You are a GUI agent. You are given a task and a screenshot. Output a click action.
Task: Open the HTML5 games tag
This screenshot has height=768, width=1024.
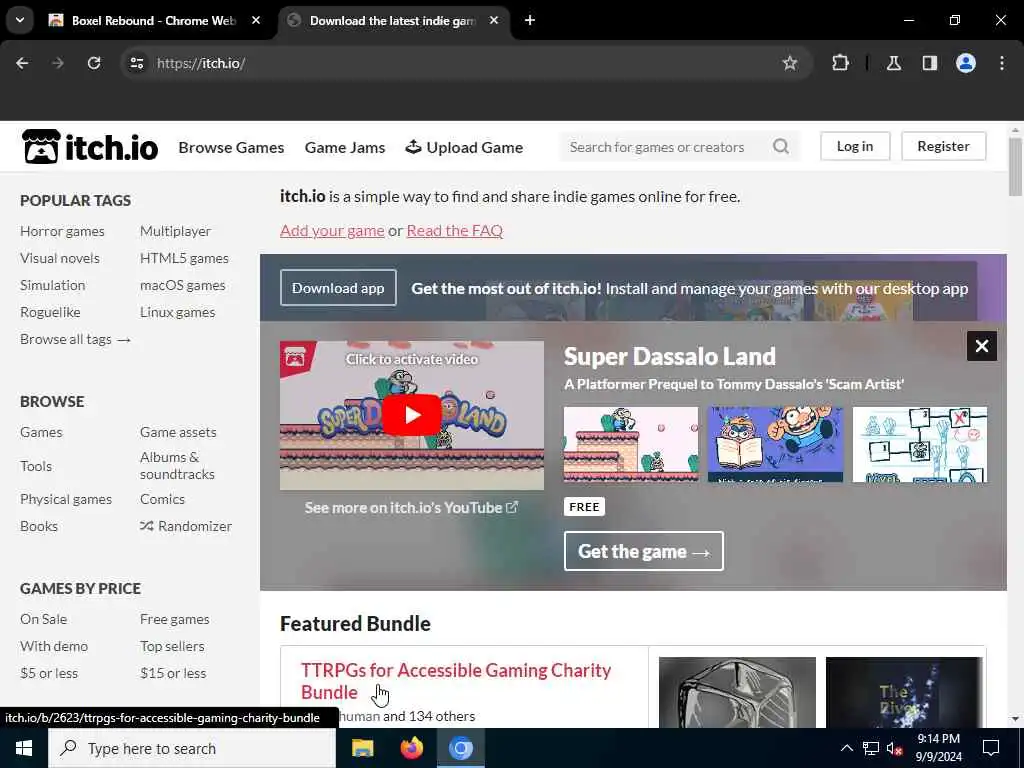(184, 258)
